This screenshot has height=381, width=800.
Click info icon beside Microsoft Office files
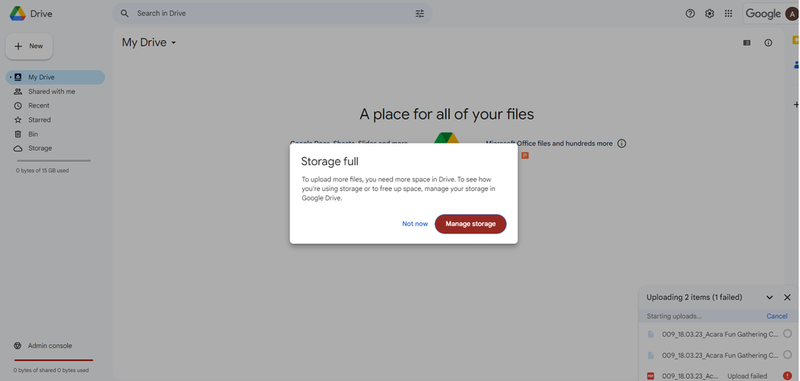pos(621,144)
